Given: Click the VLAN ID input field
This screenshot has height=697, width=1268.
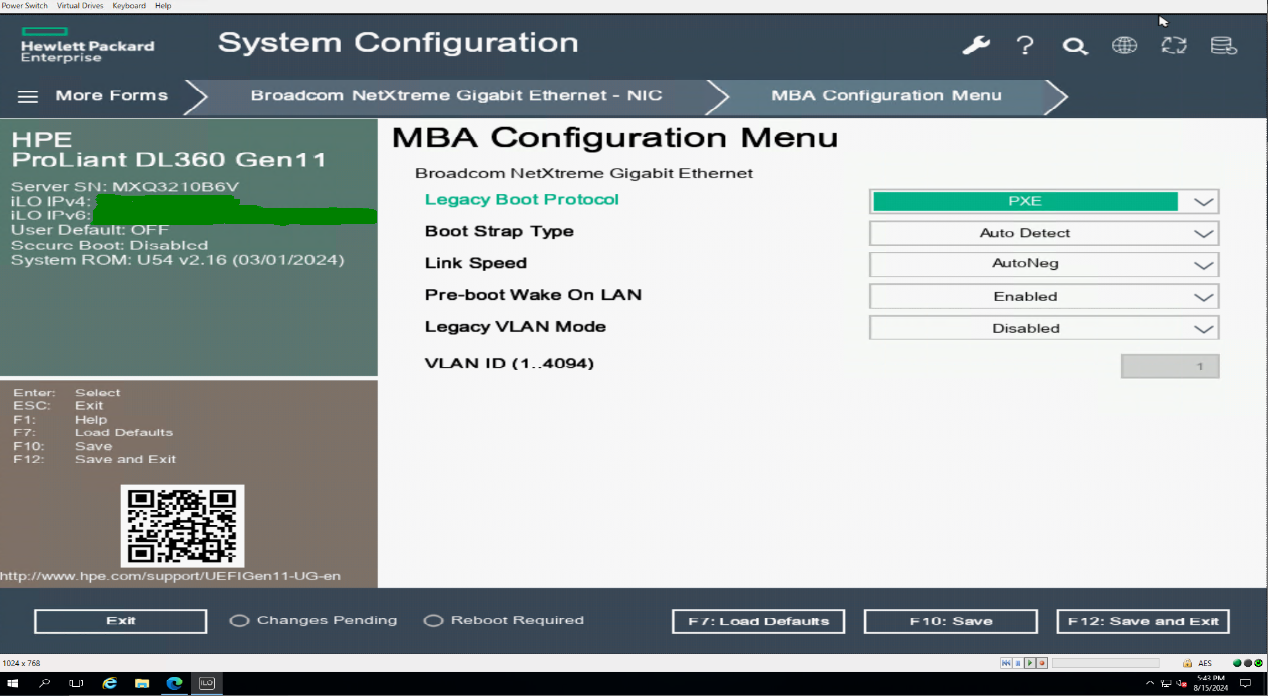Looking at the screenshot, I should click(1170, 367).
